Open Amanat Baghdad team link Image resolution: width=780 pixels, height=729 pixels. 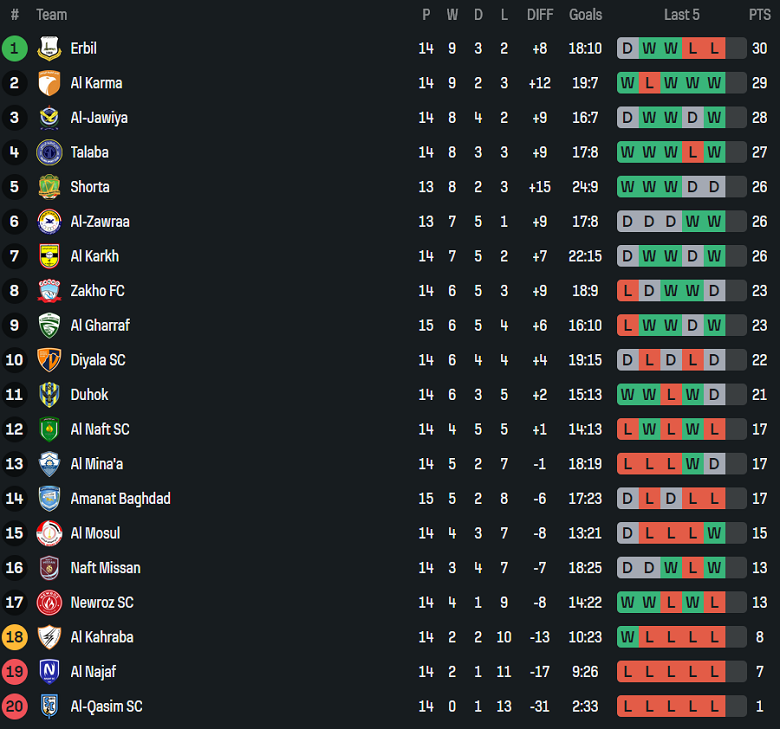120,498
